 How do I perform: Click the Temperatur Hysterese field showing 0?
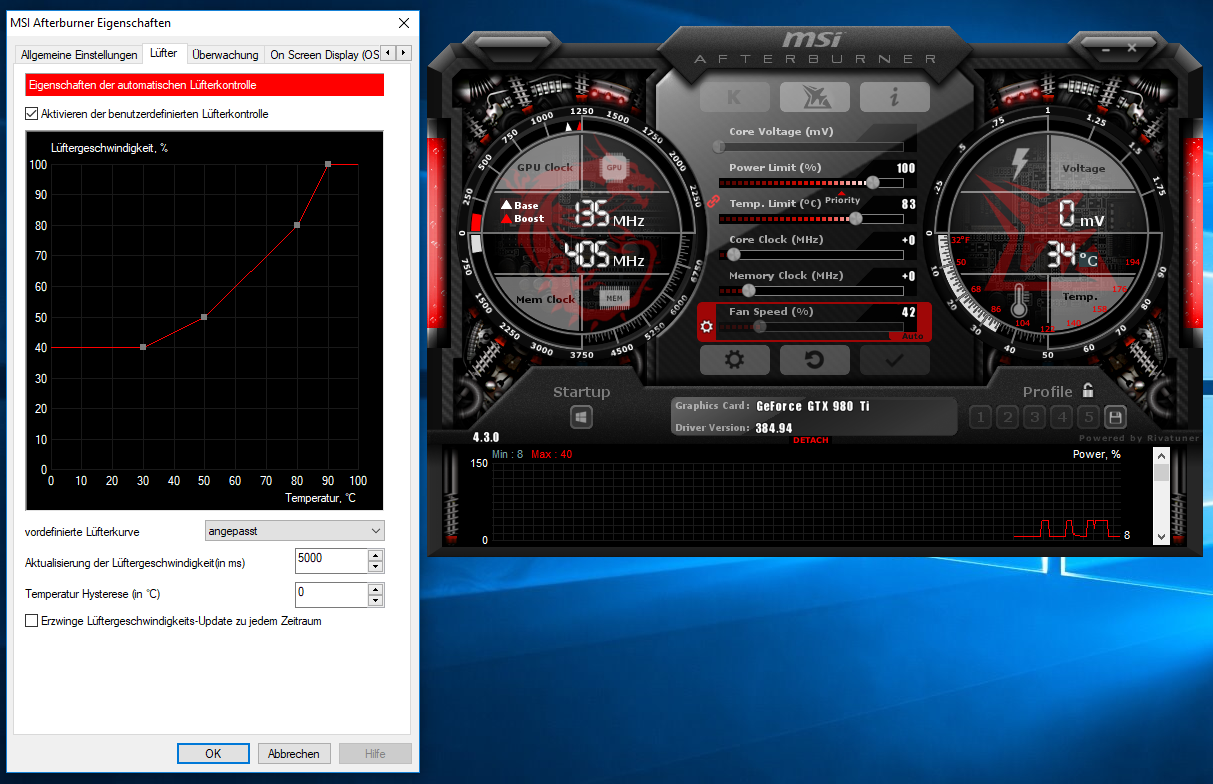coord(331,595)
